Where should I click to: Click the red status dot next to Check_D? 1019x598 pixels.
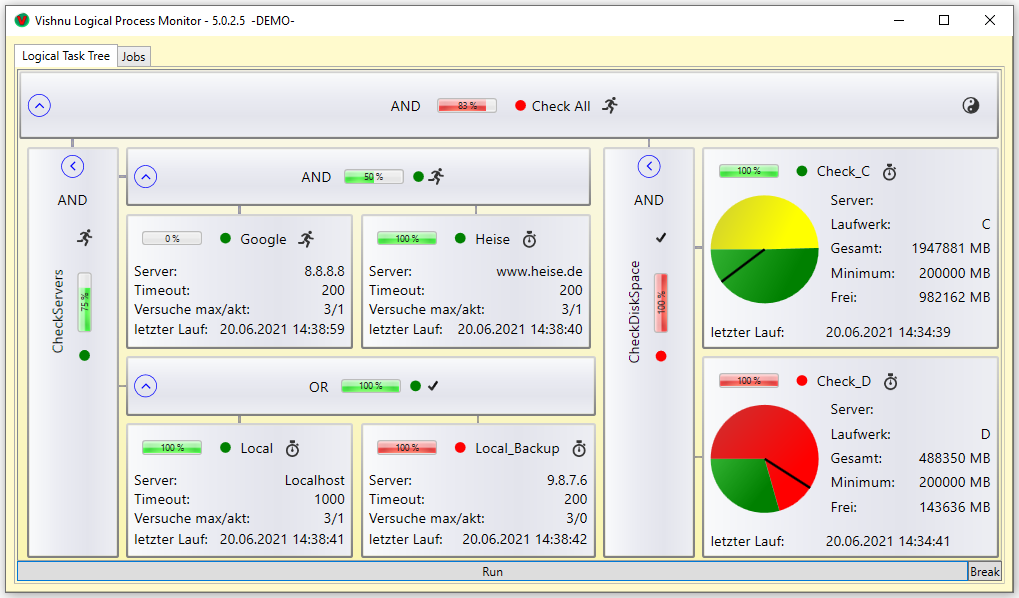tap(801, 381)
